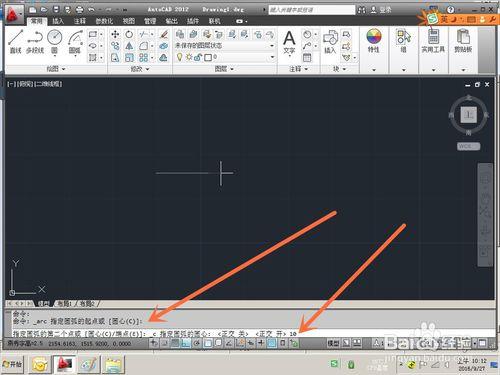Expand the Modify (修改) panel arrow

click(147, 69)
